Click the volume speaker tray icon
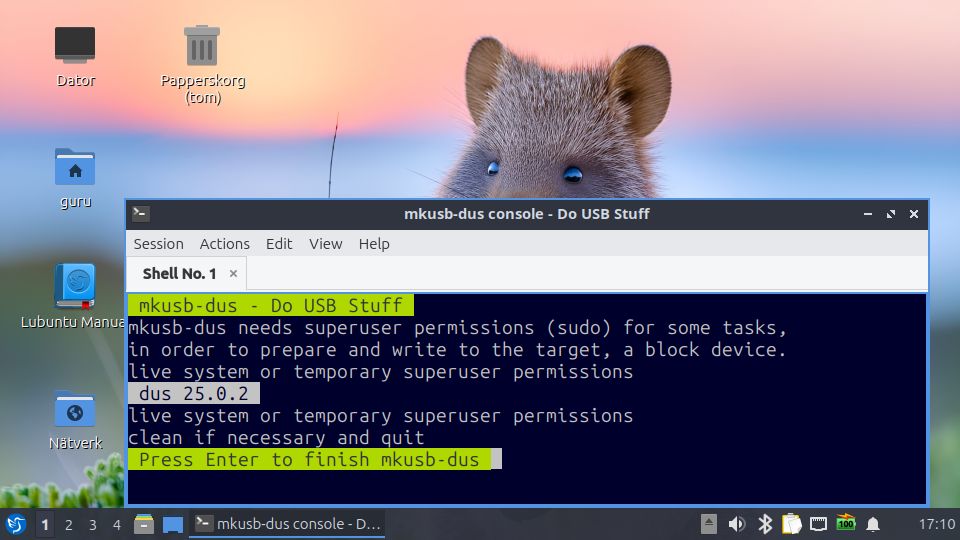Viewport: 960px width, 540px height. [x=737, y=524]
